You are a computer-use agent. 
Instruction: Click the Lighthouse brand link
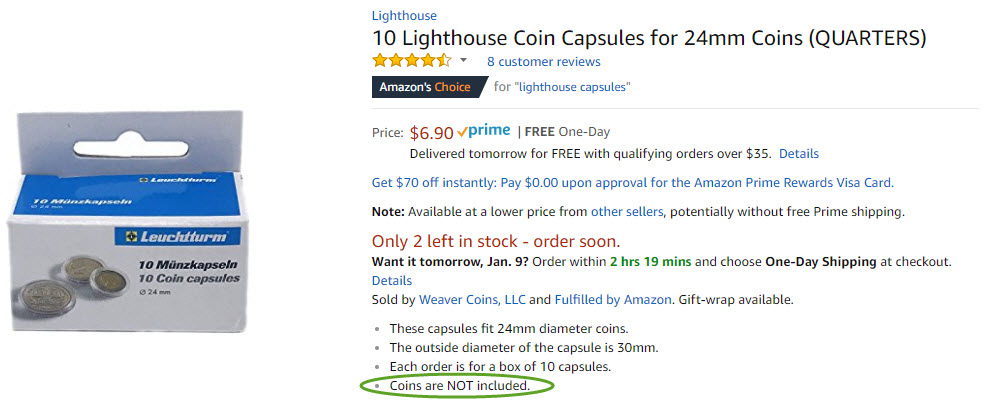coord(404,16)
